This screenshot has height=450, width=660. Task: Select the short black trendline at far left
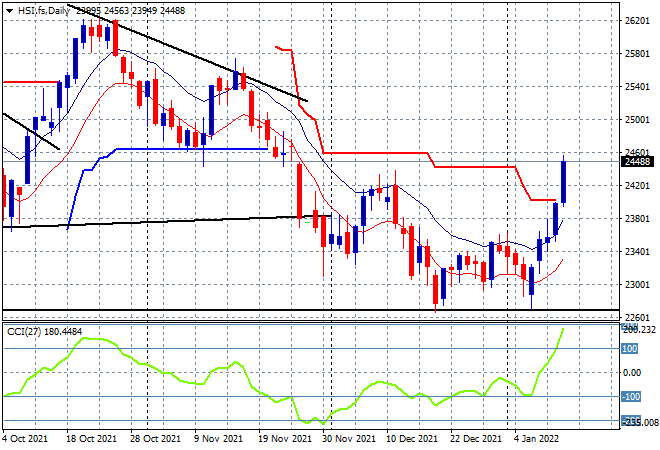coord(31,131)
